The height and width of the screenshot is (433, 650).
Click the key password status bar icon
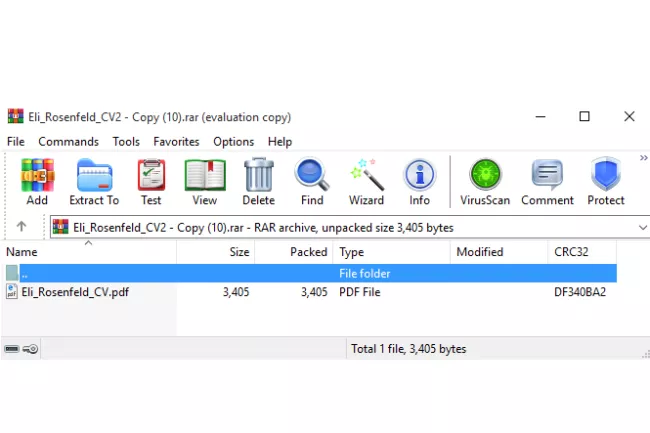(30, 349)
